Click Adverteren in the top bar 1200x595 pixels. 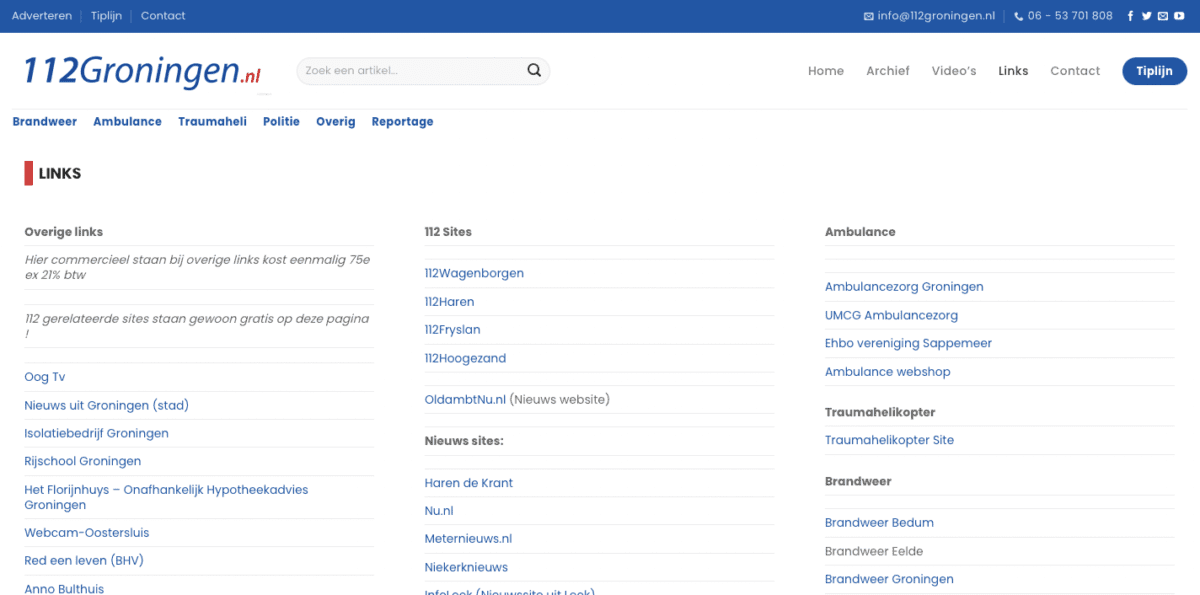[42, 16]
